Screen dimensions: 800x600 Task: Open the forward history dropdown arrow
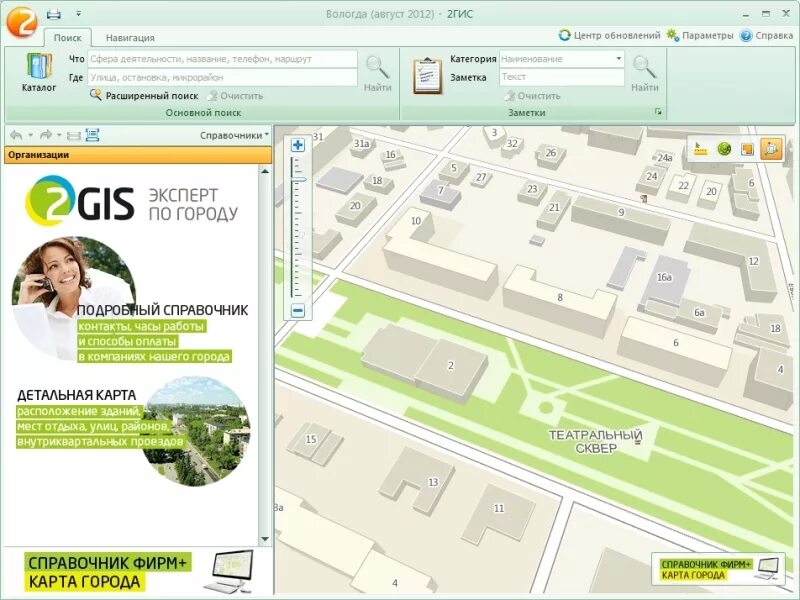(60, 135)
